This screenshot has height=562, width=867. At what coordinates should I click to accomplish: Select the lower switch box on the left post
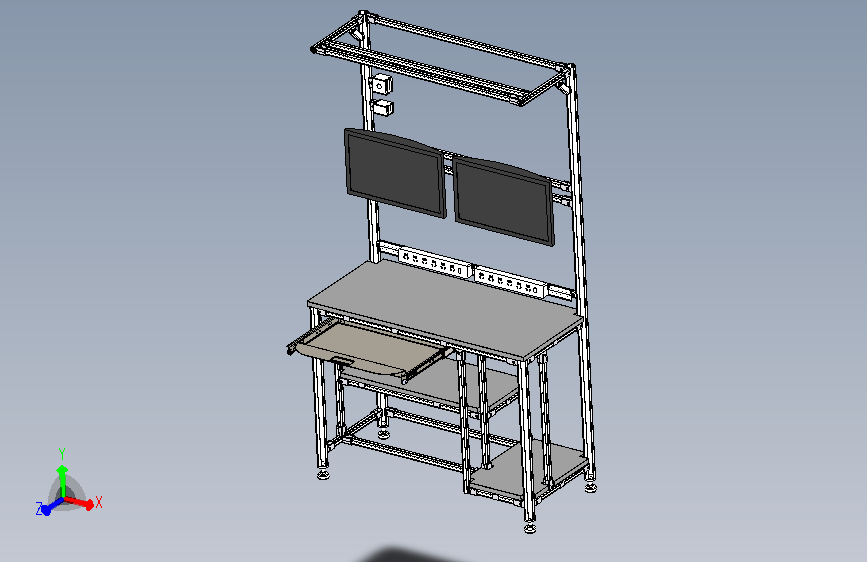[383, 107]
